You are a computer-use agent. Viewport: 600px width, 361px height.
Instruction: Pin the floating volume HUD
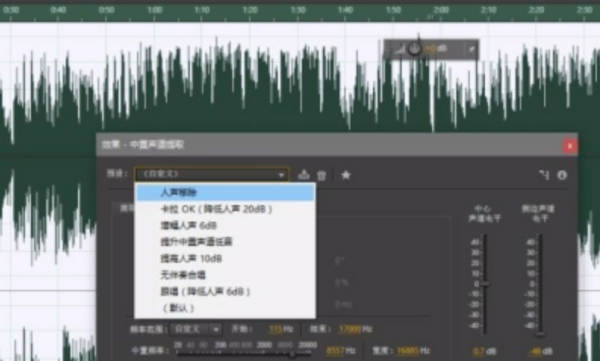click(471, 49)
